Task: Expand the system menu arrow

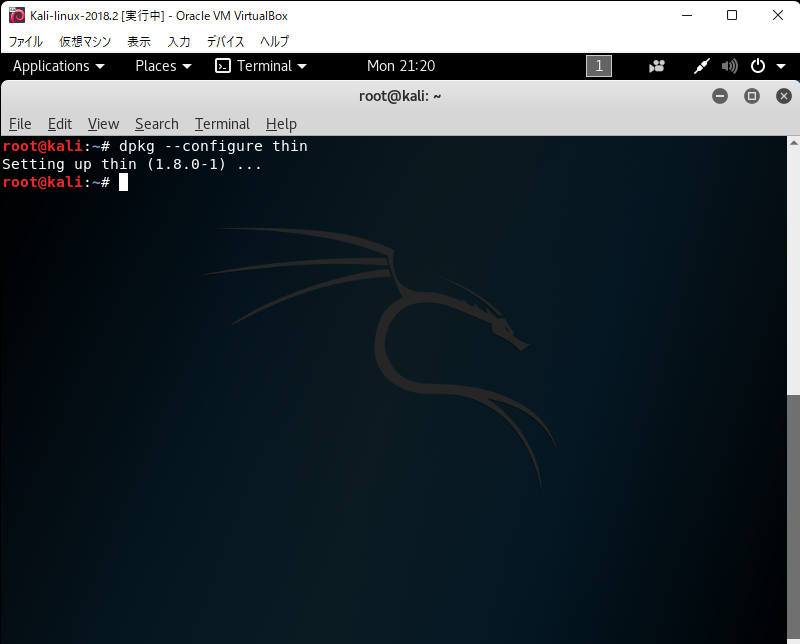Action: pos(781,66)
